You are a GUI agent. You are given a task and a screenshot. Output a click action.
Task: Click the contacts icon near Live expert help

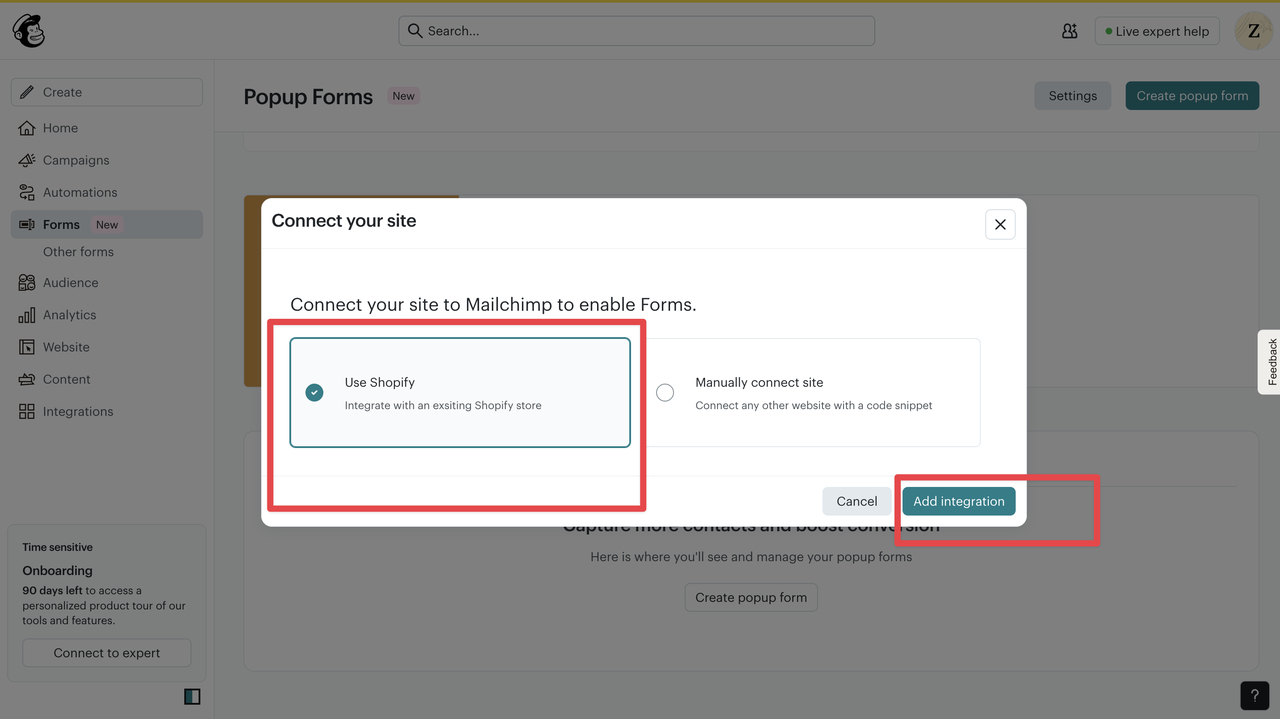click(1069, 31)
